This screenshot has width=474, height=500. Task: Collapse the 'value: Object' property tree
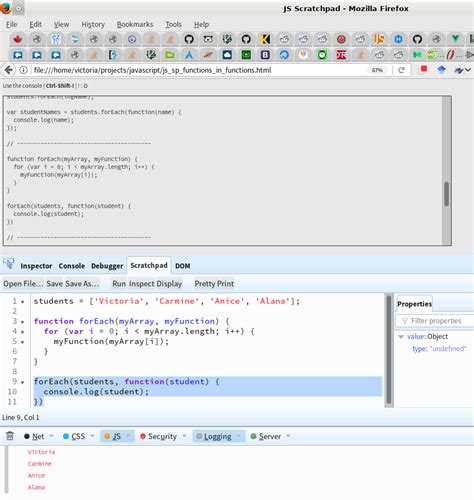[401, 337]
